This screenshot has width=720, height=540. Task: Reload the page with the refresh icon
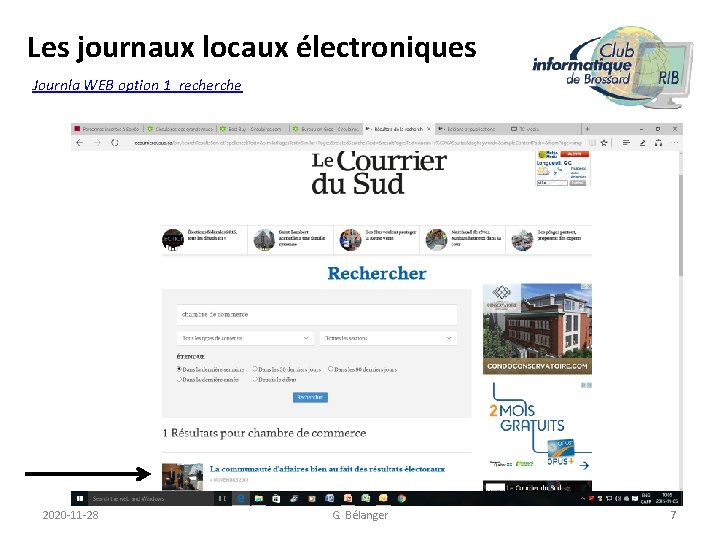115,143
